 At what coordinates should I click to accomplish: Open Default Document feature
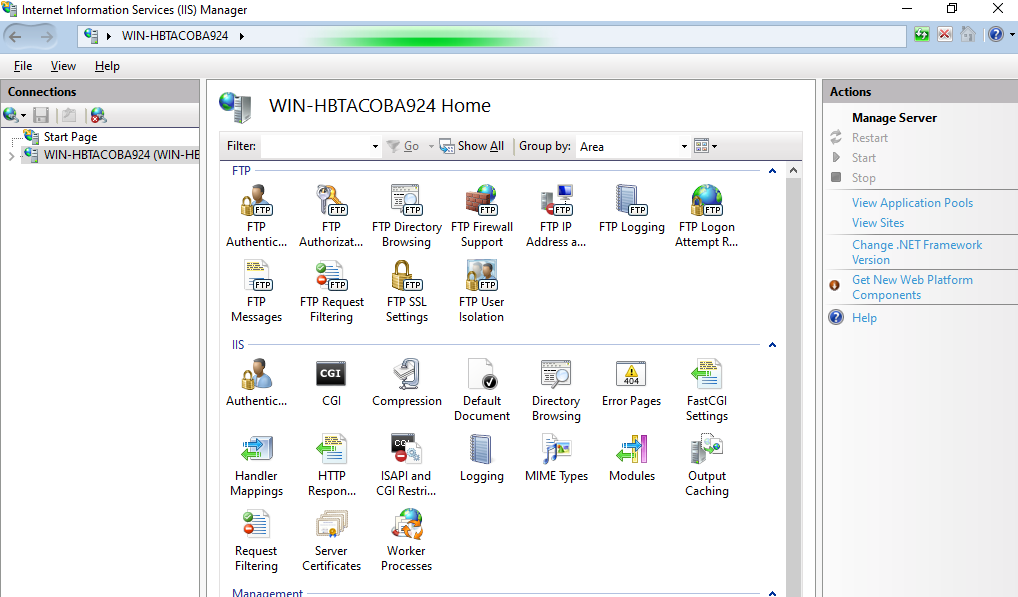482,390
